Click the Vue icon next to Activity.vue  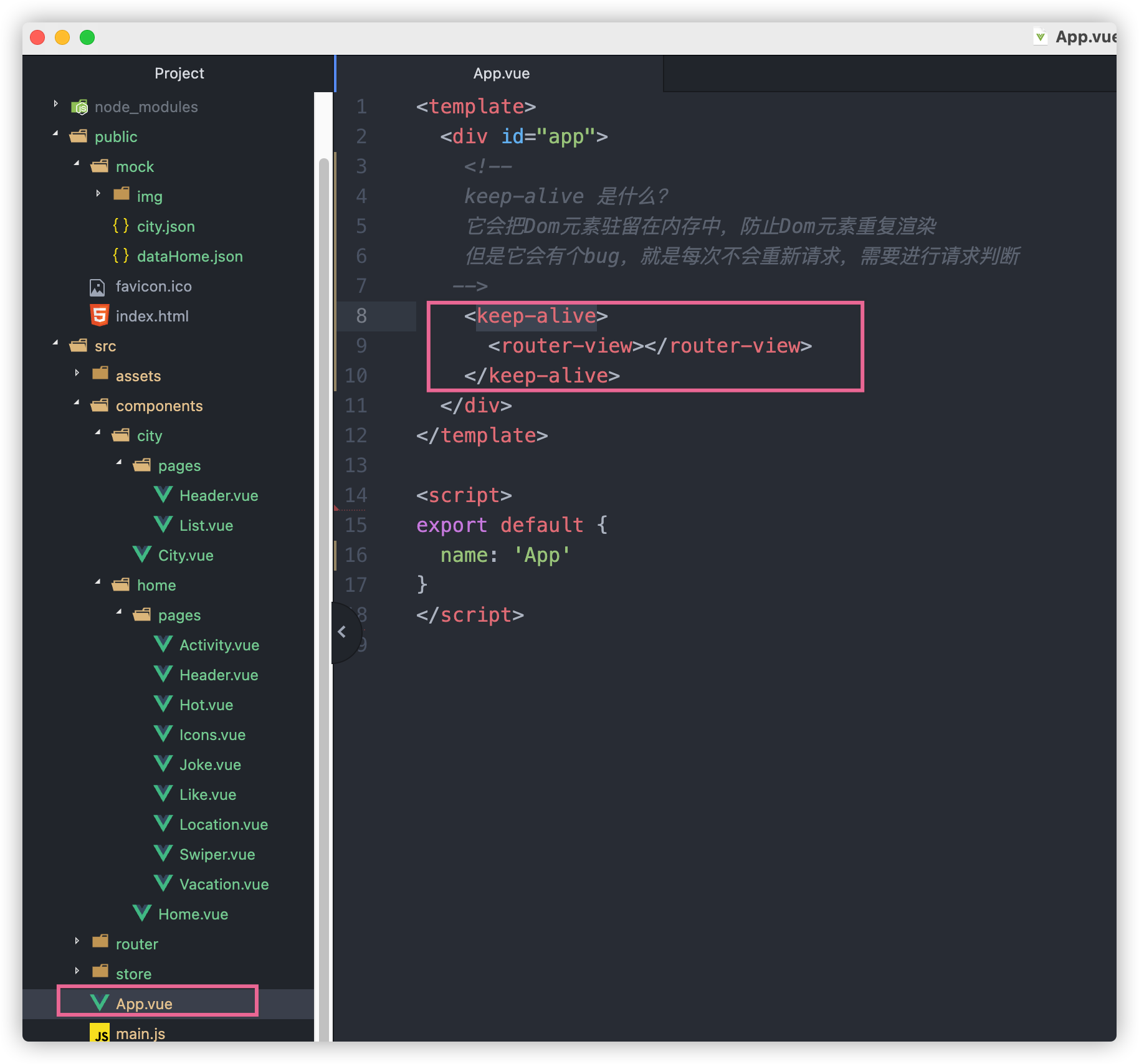pos(163,644)
